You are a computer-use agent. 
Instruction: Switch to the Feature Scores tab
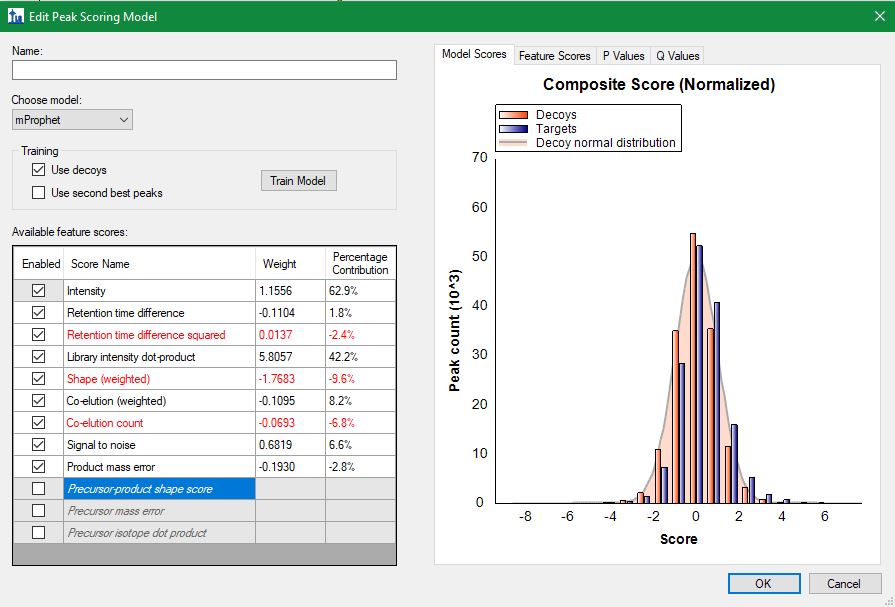coord(554,56)
